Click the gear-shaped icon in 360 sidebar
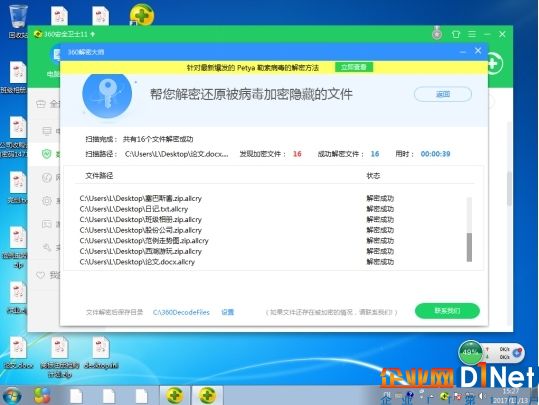539x405 pixels. (47, 201)
